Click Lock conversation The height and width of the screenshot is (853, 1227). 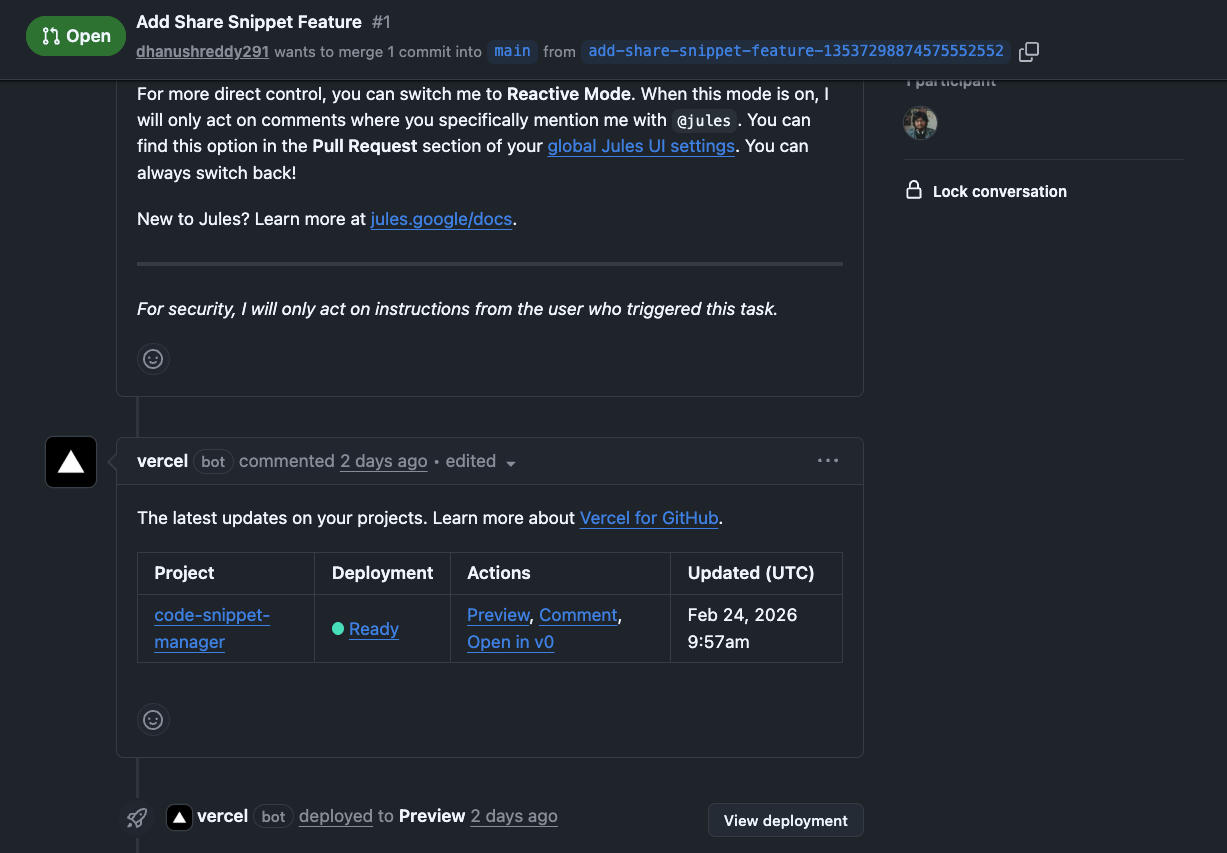coord(999,191)
